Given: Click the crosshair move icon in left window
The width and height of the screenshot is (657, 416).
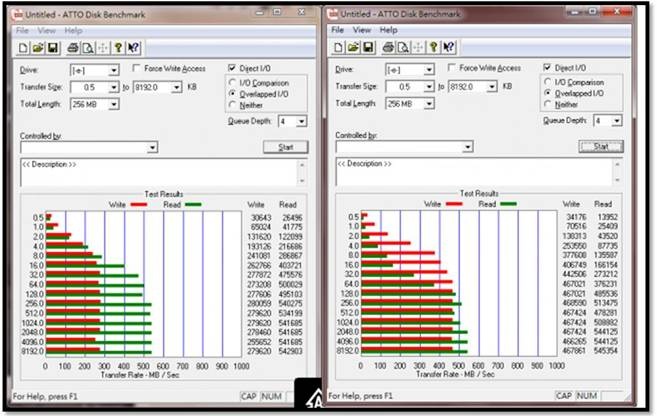Looking at the screenshot, I should 103,48.
